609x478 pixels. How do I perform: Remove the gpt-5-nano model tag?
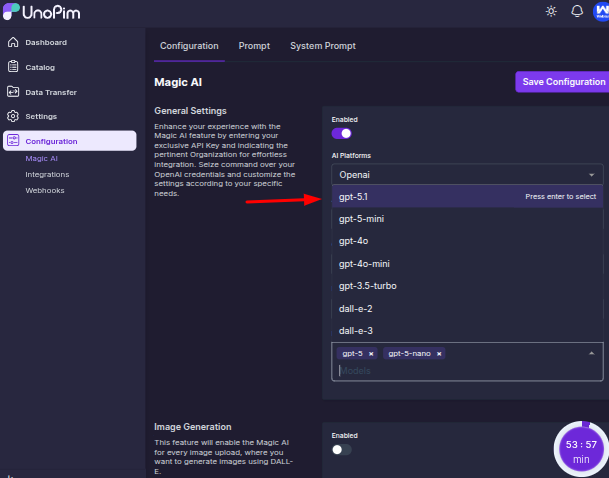(439, 354)
